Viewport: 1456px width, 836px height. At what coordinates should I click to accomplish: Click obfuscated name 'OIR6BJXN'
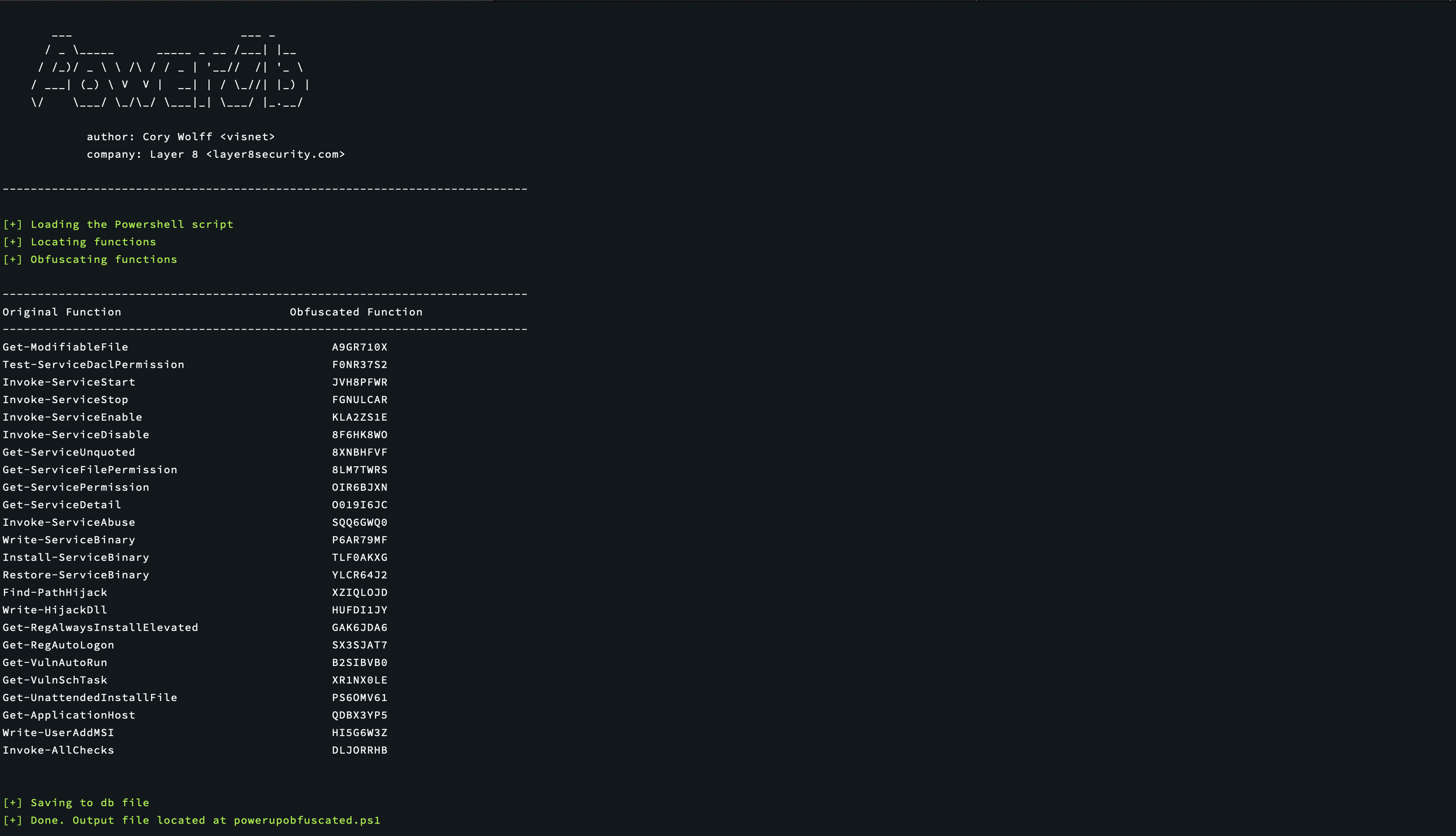360,487
